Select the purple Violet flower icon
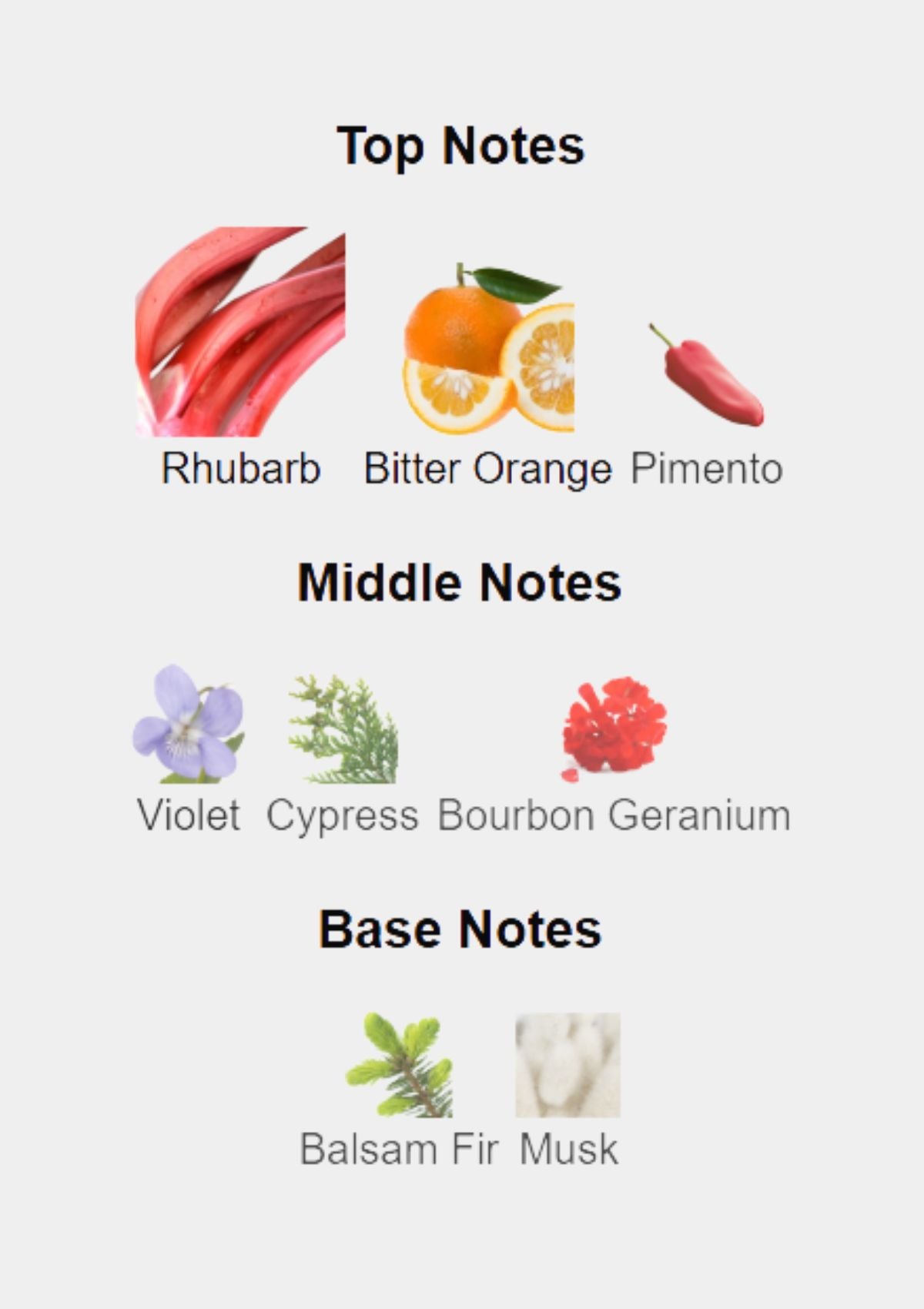Viewport: 924px width, 1309px height. click(x=188, y=724)
